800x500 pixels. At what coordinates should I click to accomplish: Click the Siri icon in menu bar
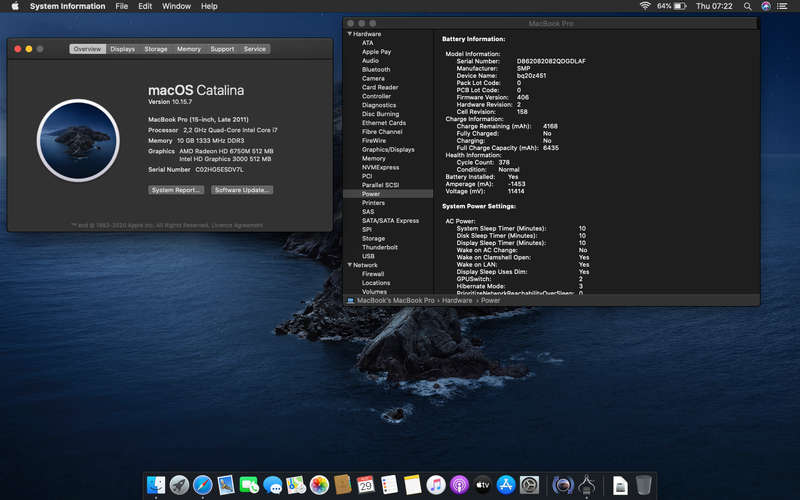(766, 6)
